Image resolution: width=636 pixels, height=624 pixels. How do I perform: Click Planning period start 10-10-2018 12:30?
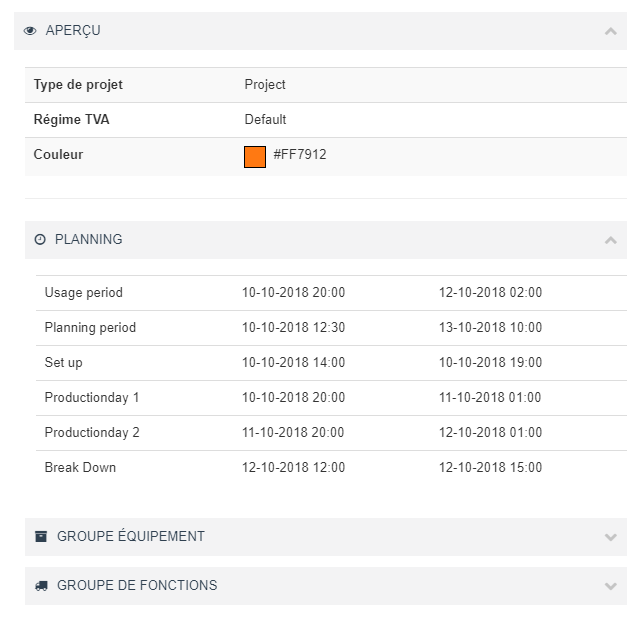[x=293, y=327]
